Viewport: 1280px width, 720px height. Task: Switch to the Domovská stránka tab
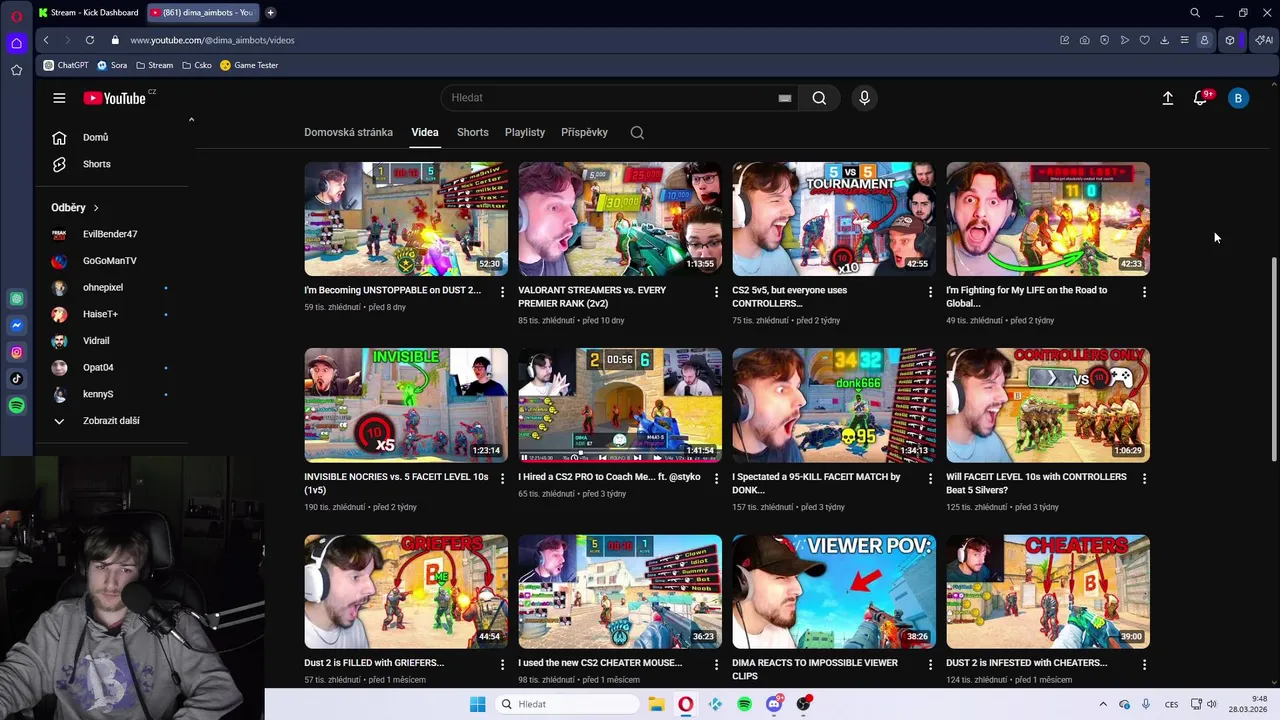[x=348, y=132]
